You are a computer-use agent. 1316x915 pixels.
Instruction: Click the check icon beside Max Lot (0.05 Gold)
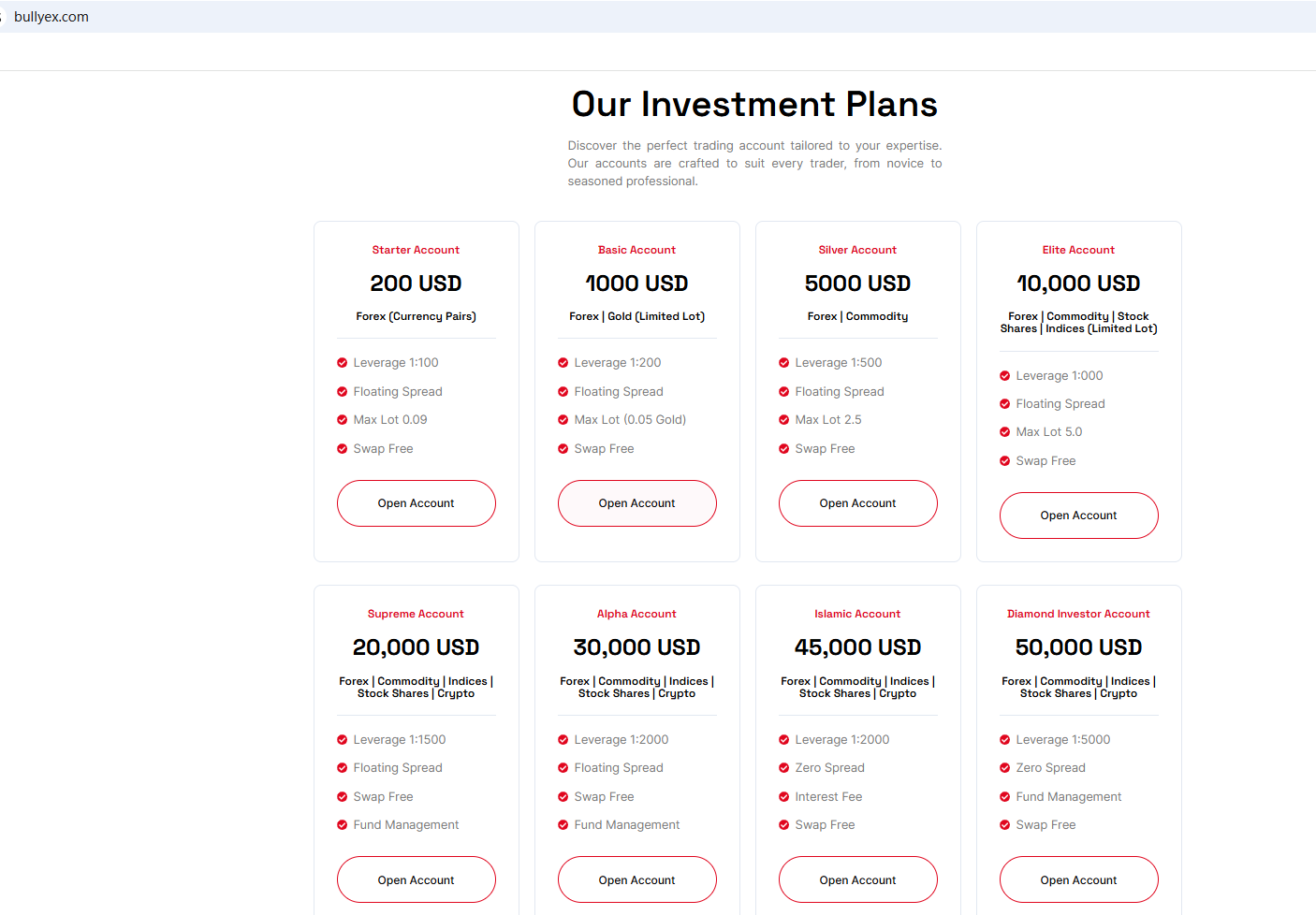pyautogui.click(x=563, y=420)
